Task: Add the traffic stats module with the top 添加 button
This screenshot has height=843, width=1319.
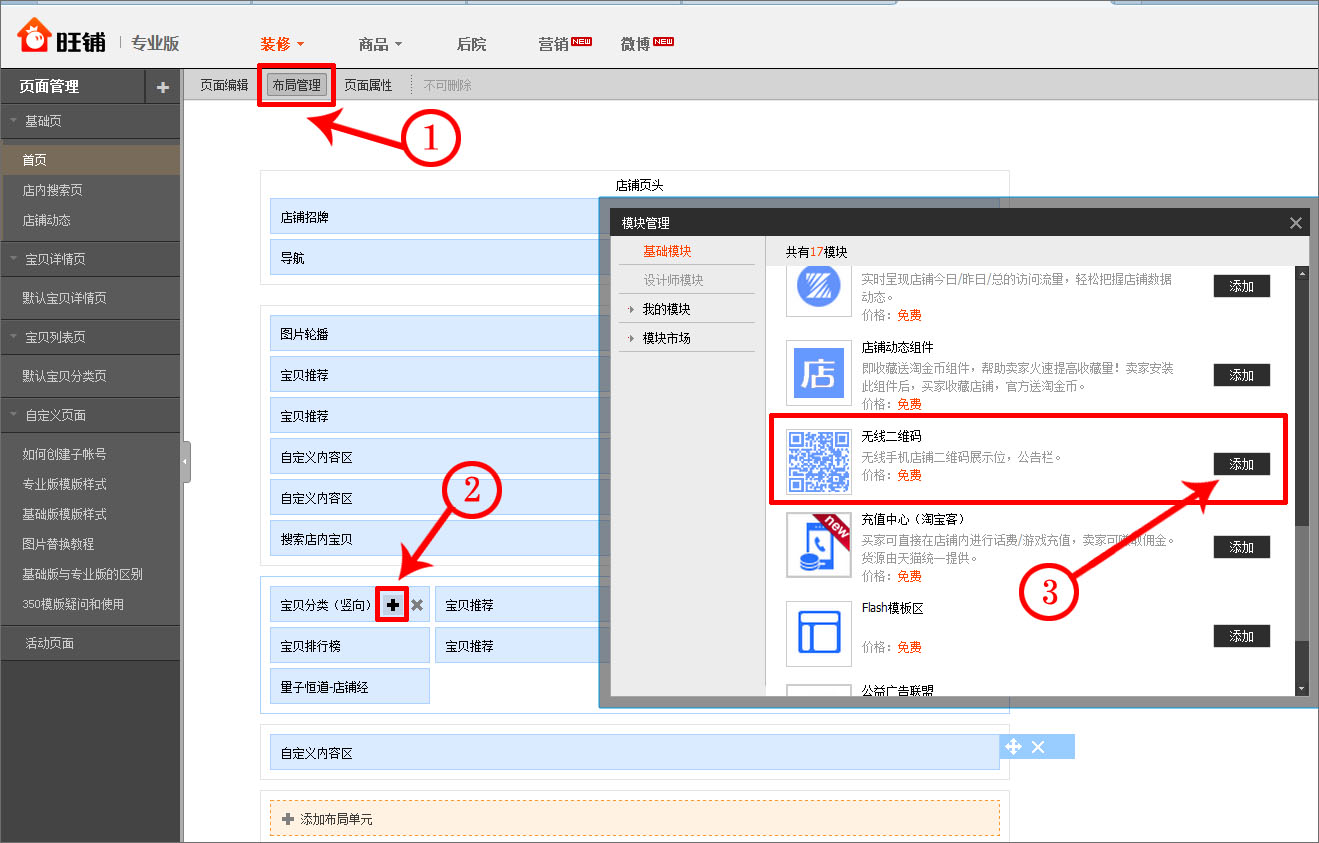Action: pyautogui.click(x=1242, y=286)
